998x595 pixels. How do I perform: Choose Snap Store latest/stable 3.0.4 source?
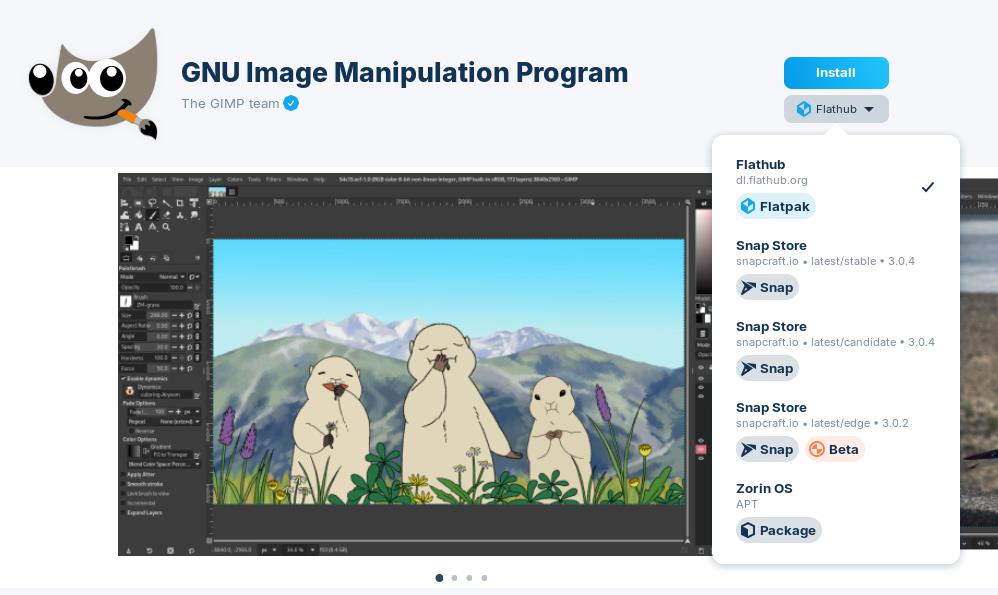pos(835,268)
